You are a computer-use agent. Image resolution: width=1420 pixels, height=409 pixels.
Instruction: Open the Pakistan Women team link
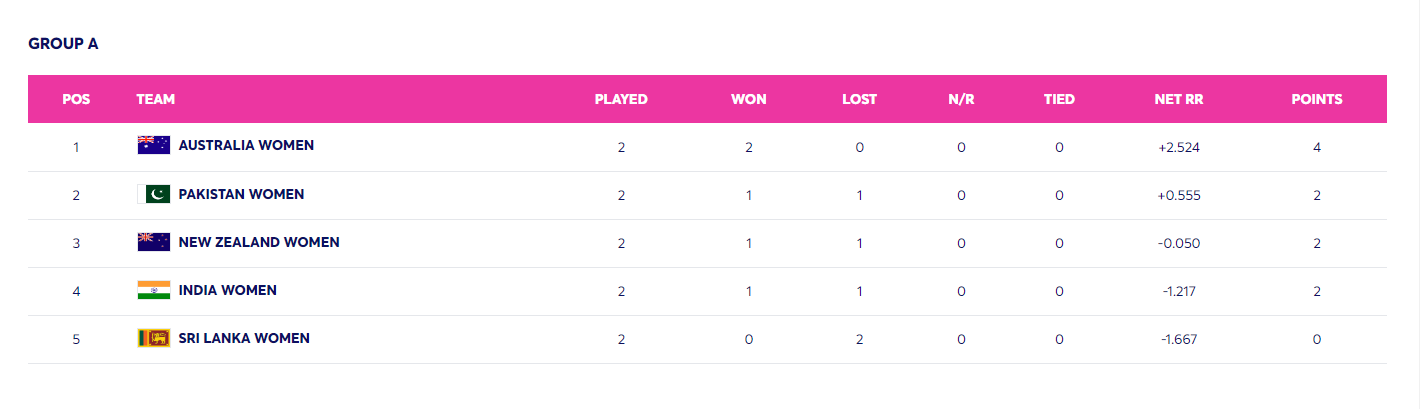tap(241, 194)
